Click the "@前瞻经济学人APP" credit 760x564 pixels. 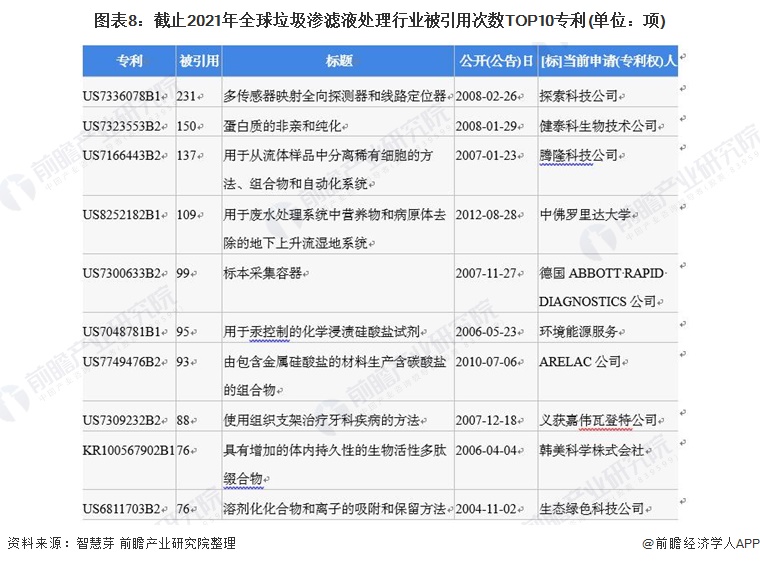point(701,544)
